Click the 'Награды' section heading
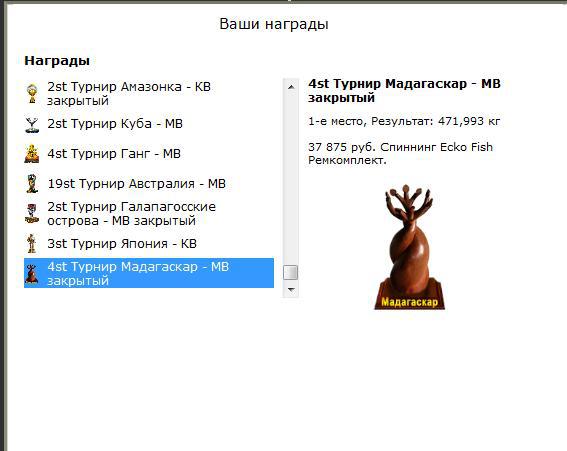 (57, 60)
